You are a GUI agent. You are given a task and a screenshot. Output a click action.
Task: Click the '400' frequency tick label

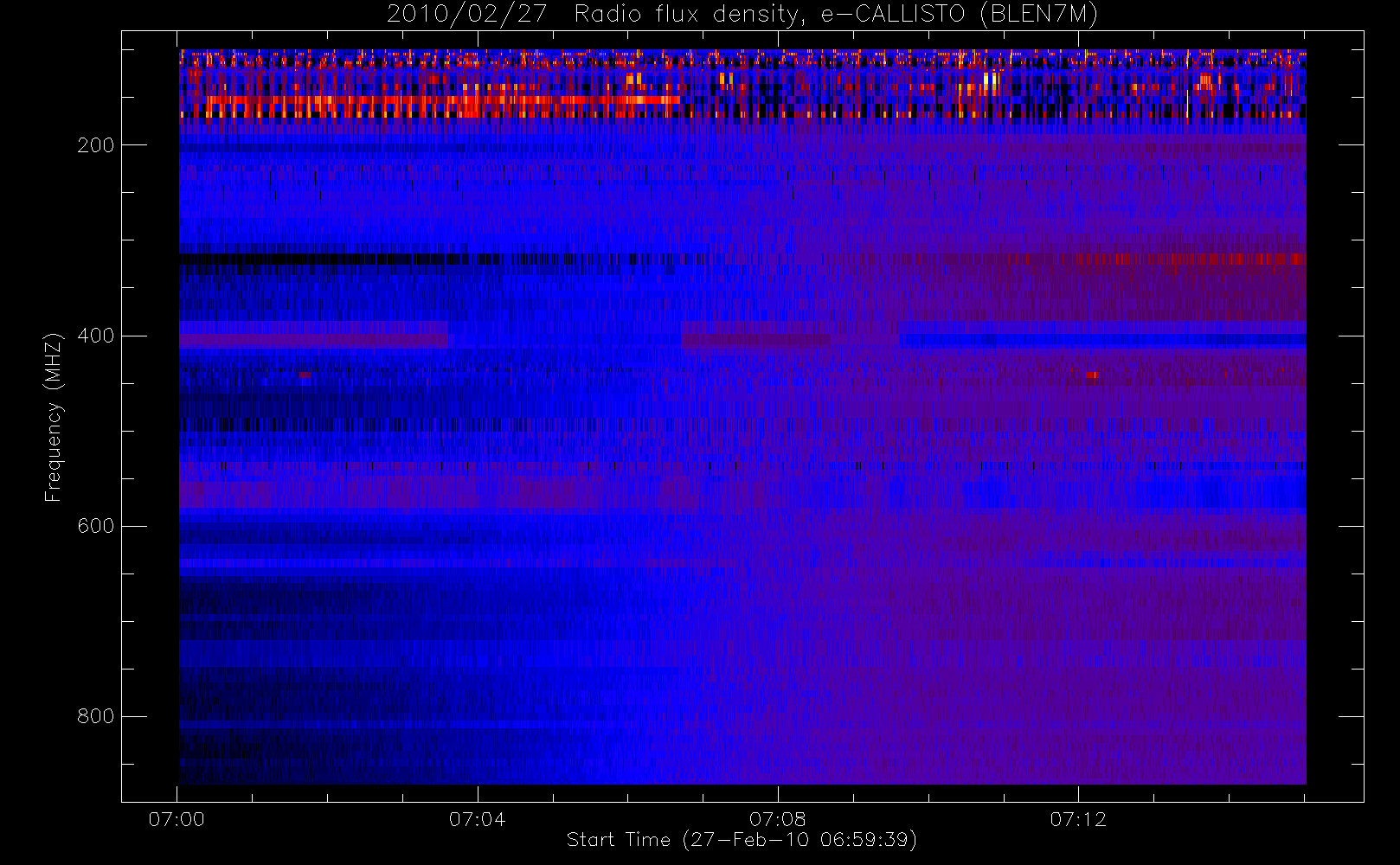pos(95,336)
